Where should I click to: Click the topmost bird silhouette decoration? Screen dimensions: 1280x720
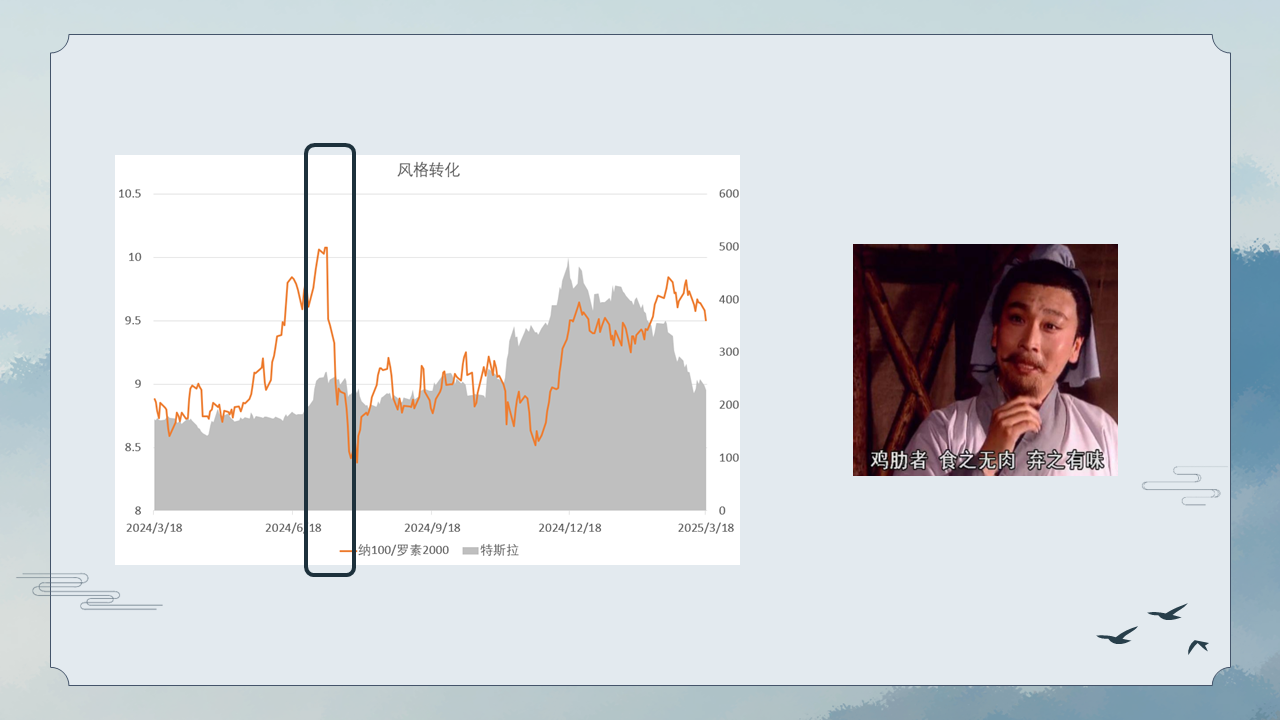point(1167,612)
